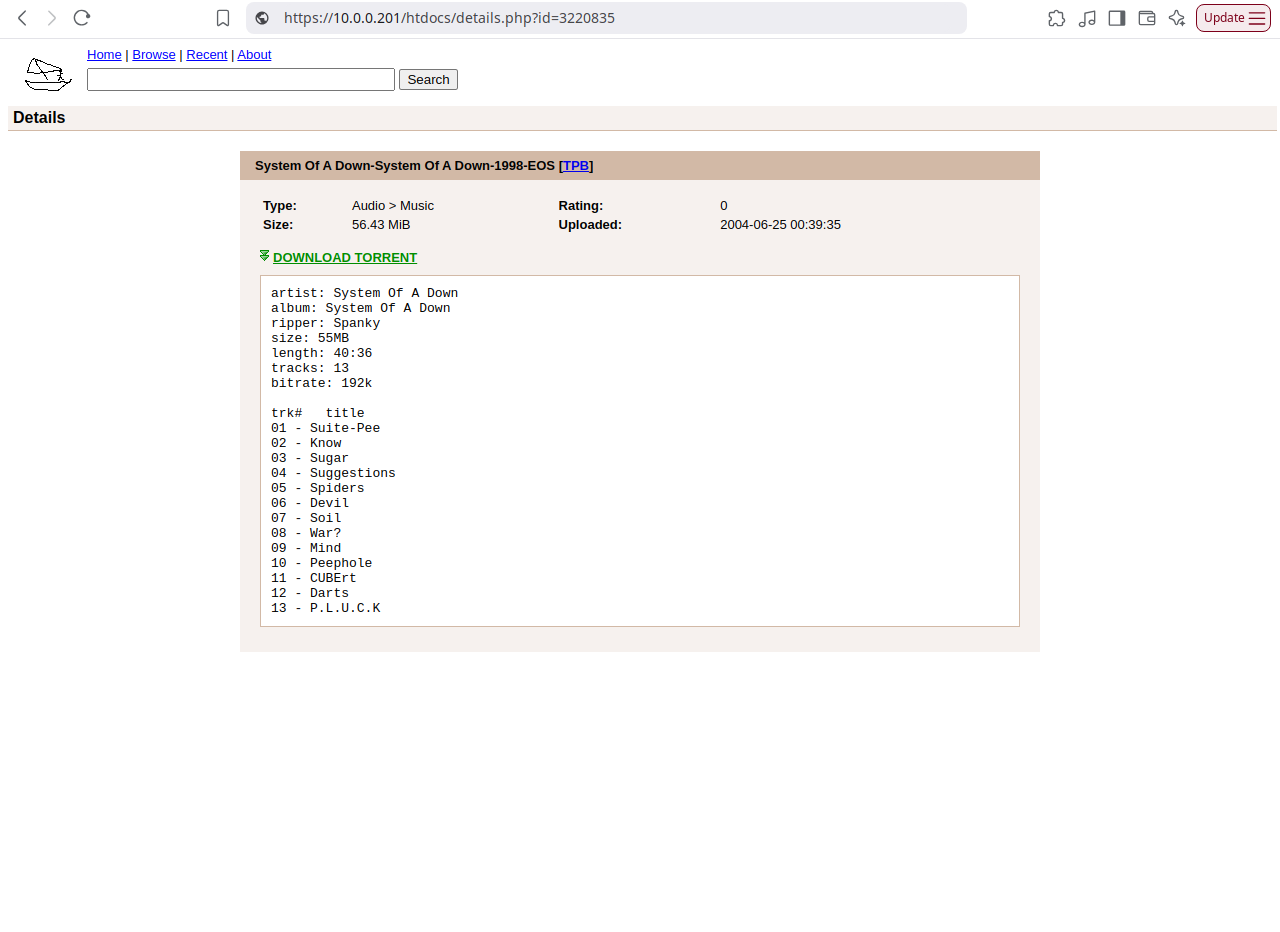Click the 'Rating:' label
Viewport: 1280px width, 932px height.
(581, 205)
